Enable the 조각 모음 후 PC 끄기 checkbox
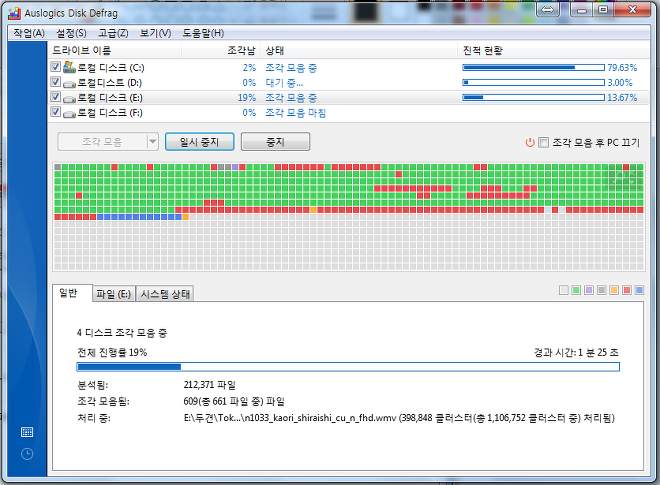660x485 pixels. [543, 142]
